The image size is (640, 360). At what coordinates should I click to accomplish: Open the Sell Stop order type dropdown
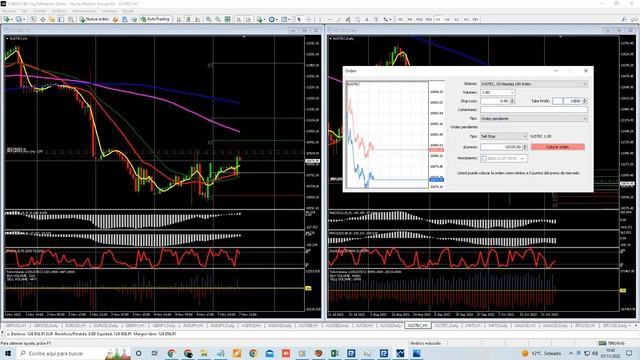(x=504, y=136)
